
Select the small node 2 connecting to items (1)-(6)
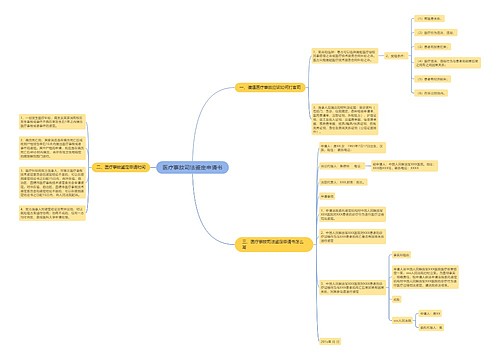396,56
